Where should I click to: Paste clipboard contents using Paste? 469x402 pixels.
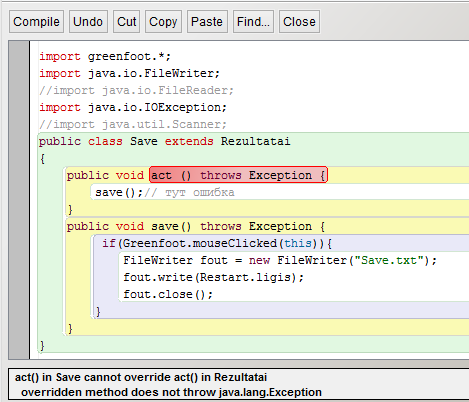pos(207,22)
